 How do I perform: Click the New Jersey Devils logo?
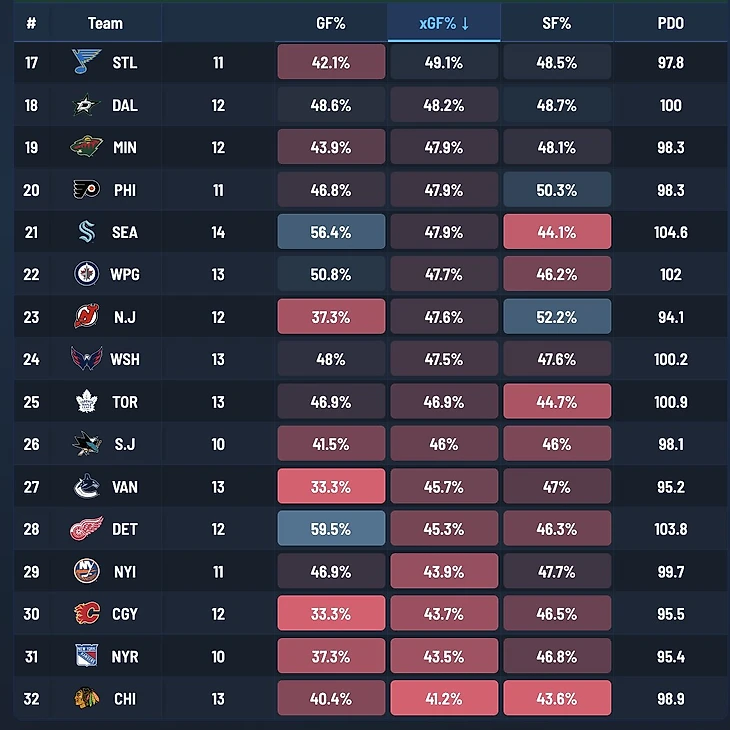pos(87,317)
